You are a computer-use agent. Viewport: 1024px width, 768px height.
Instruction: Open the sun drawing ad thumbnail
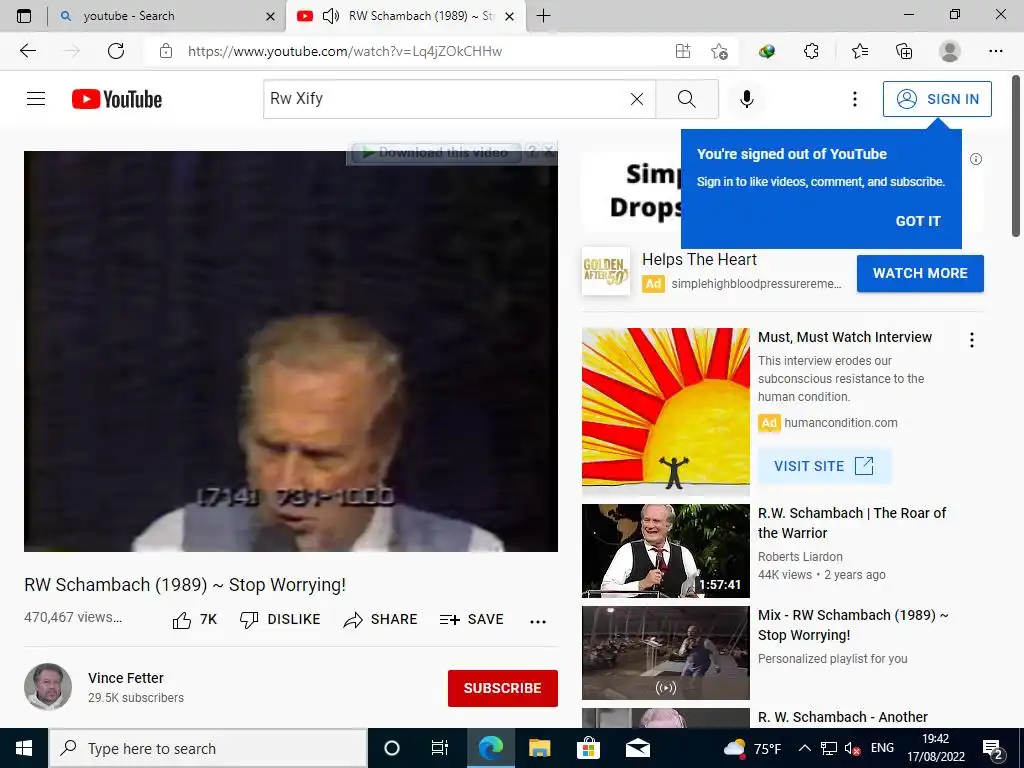coord(665,411)
